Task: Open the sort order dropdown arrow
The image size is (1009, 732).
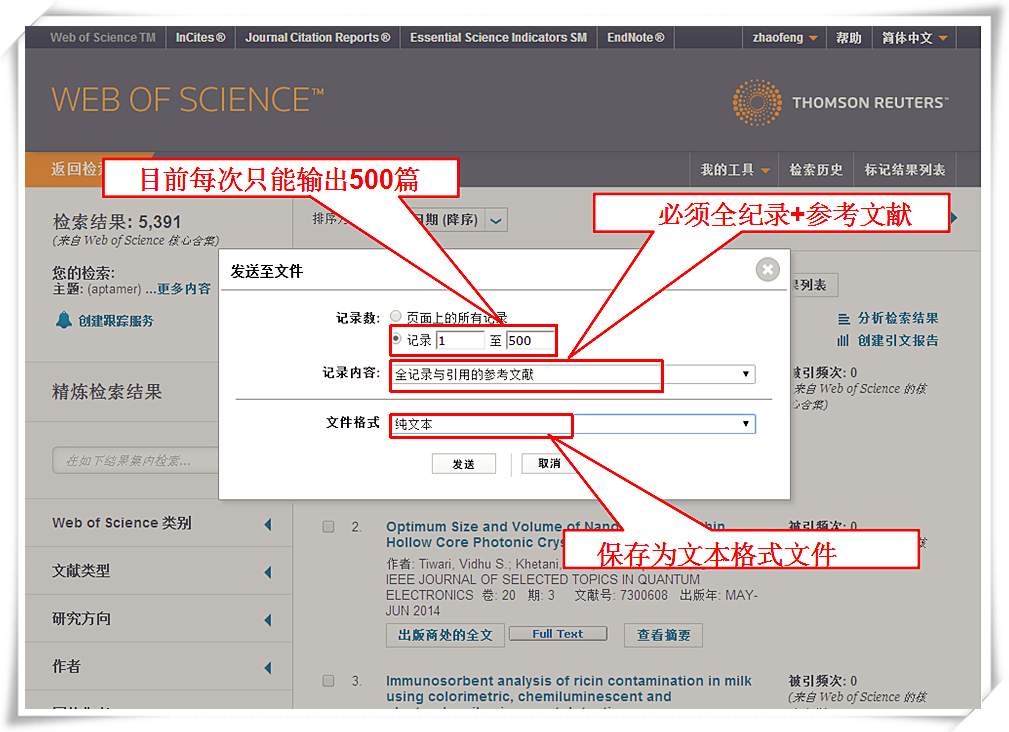Action: (x=495, y=220)
